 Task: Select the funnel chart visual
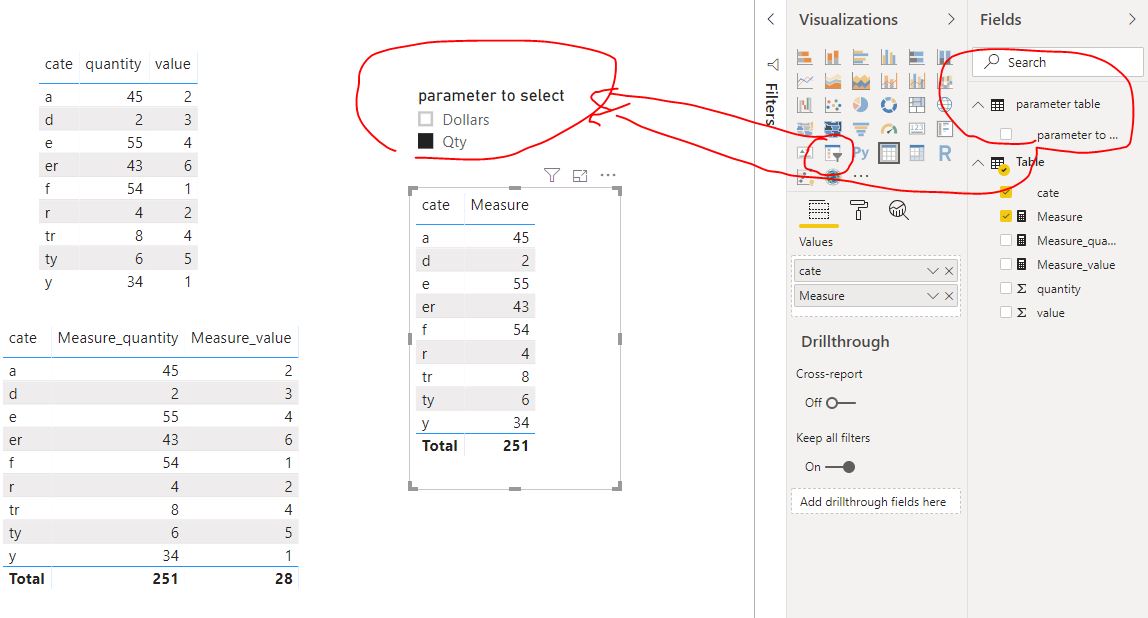pos(860,130)
